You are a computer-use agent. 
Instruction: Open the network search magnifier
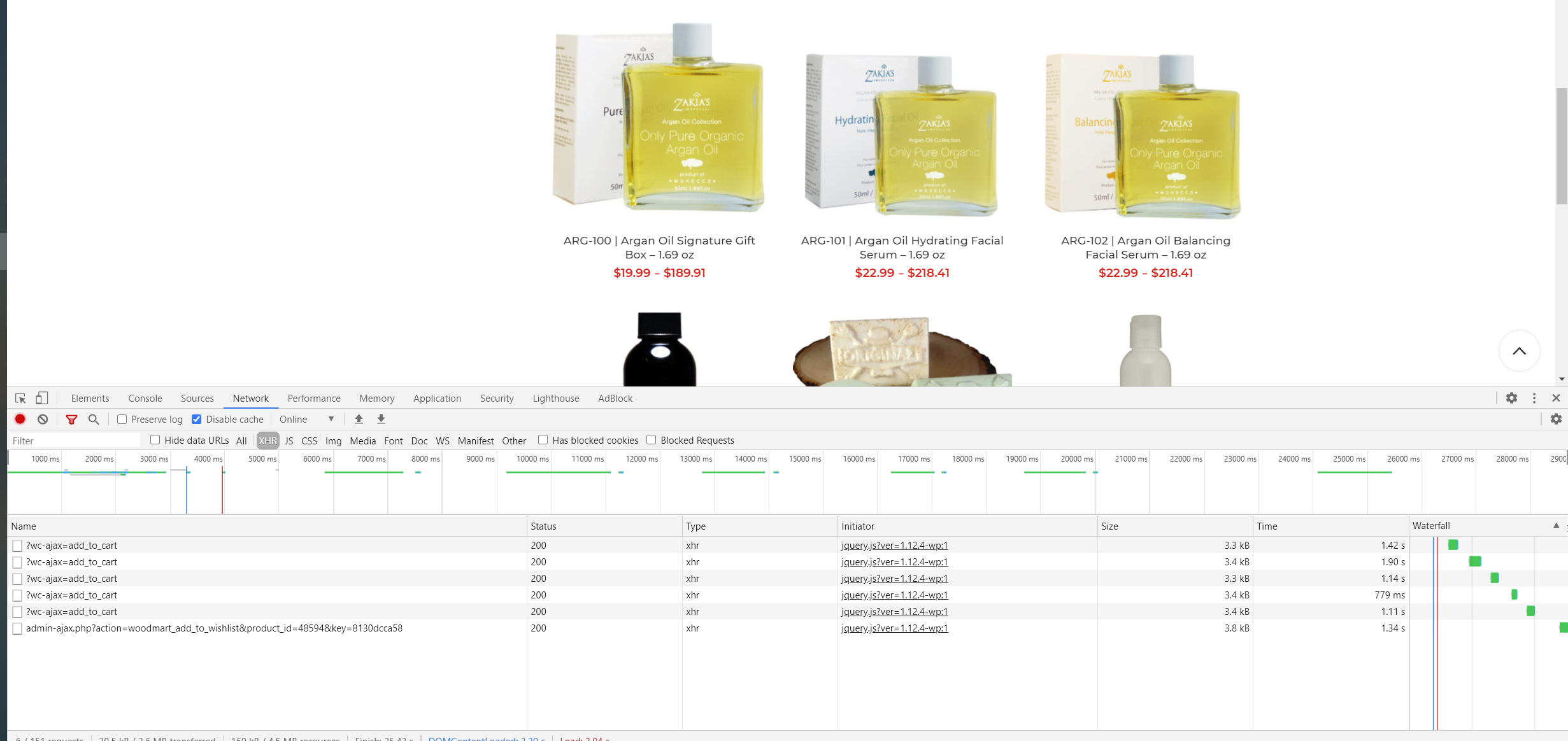click(94, 419)
